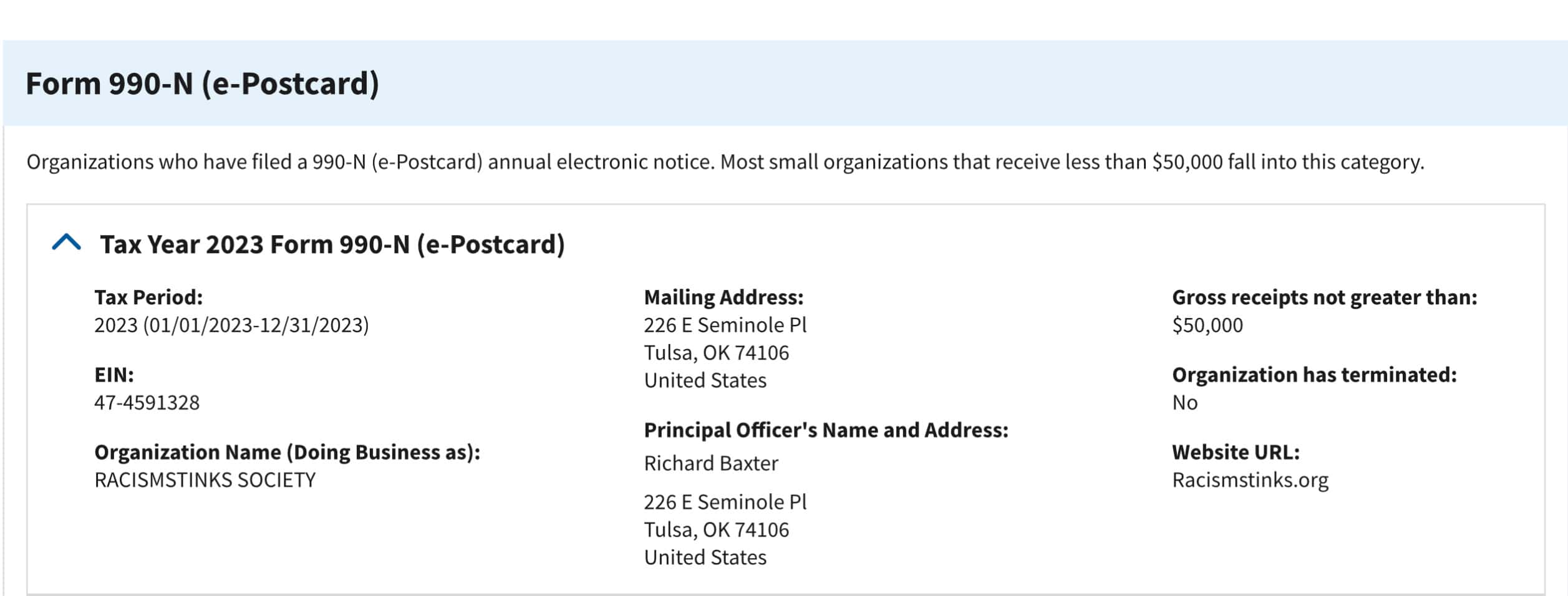The image size is (1568, 596).
Task: Click the Organization has terminated label
Action: pos(1314,375)
